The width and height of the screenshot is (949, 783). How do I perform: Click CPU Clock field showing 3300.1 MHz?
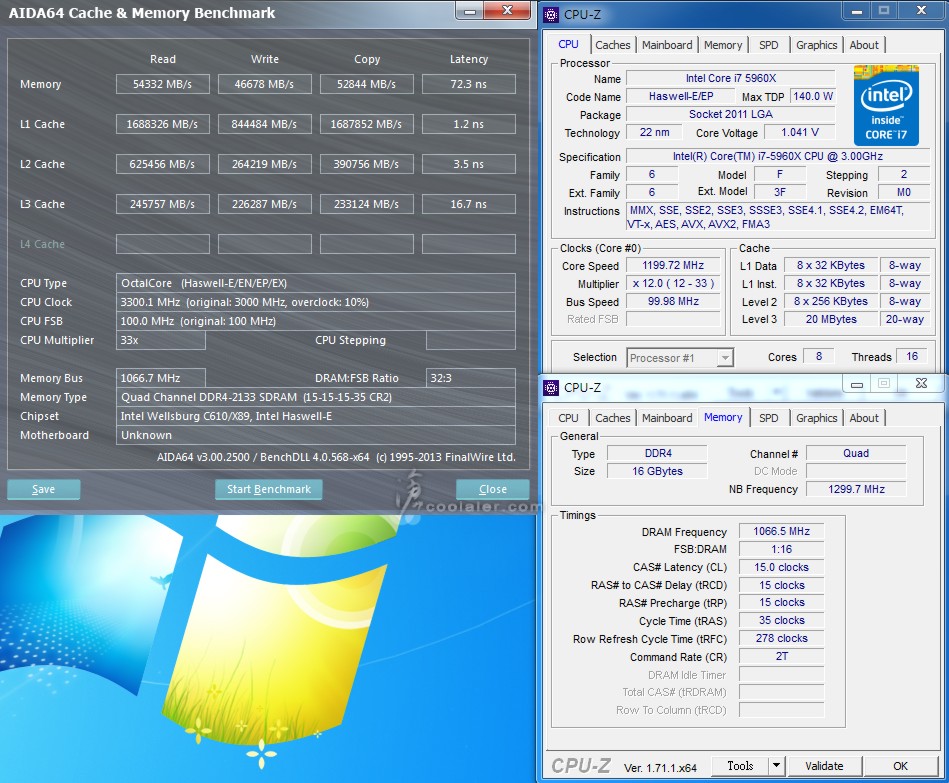(315, 302)
